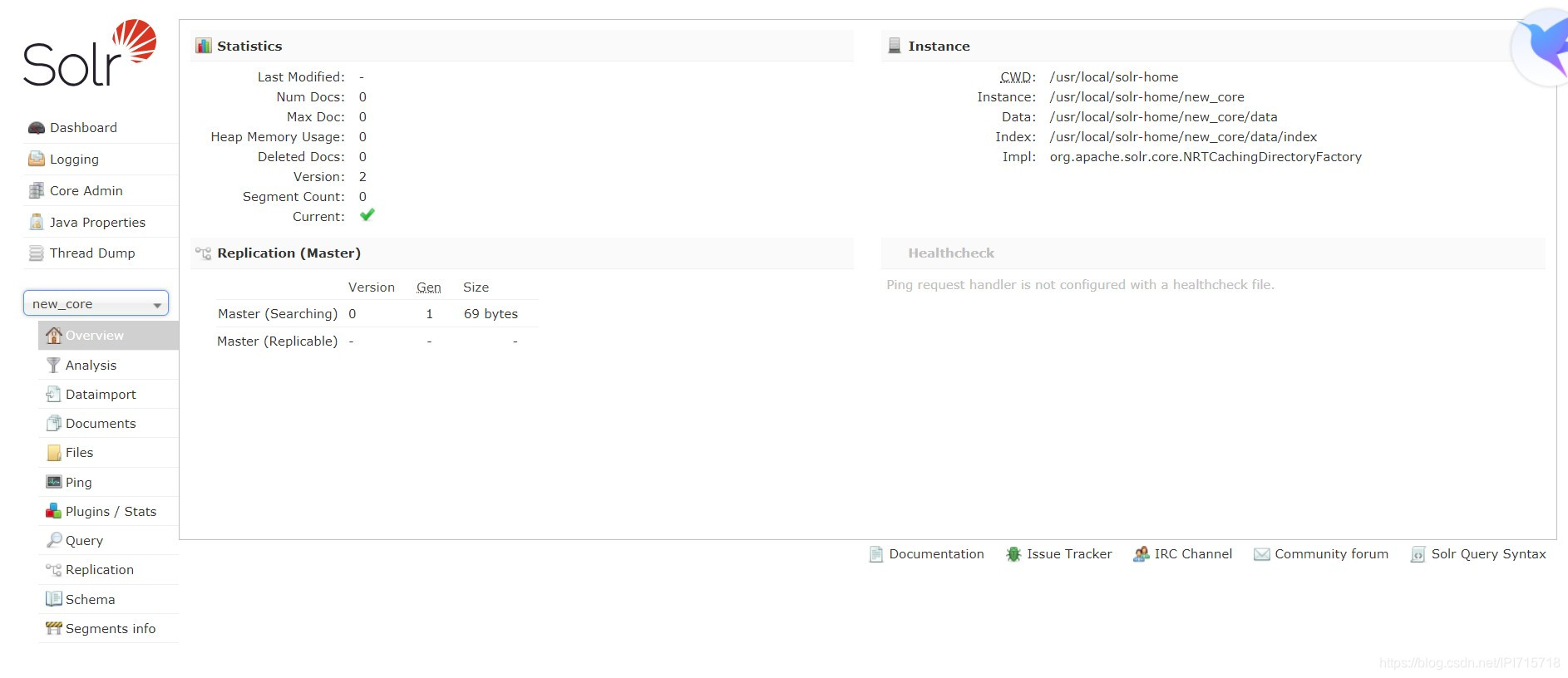Click the Documentation page icon in footer
Image resolution: width=1568 pixels, height=678 pixels.
coord(876,554)
